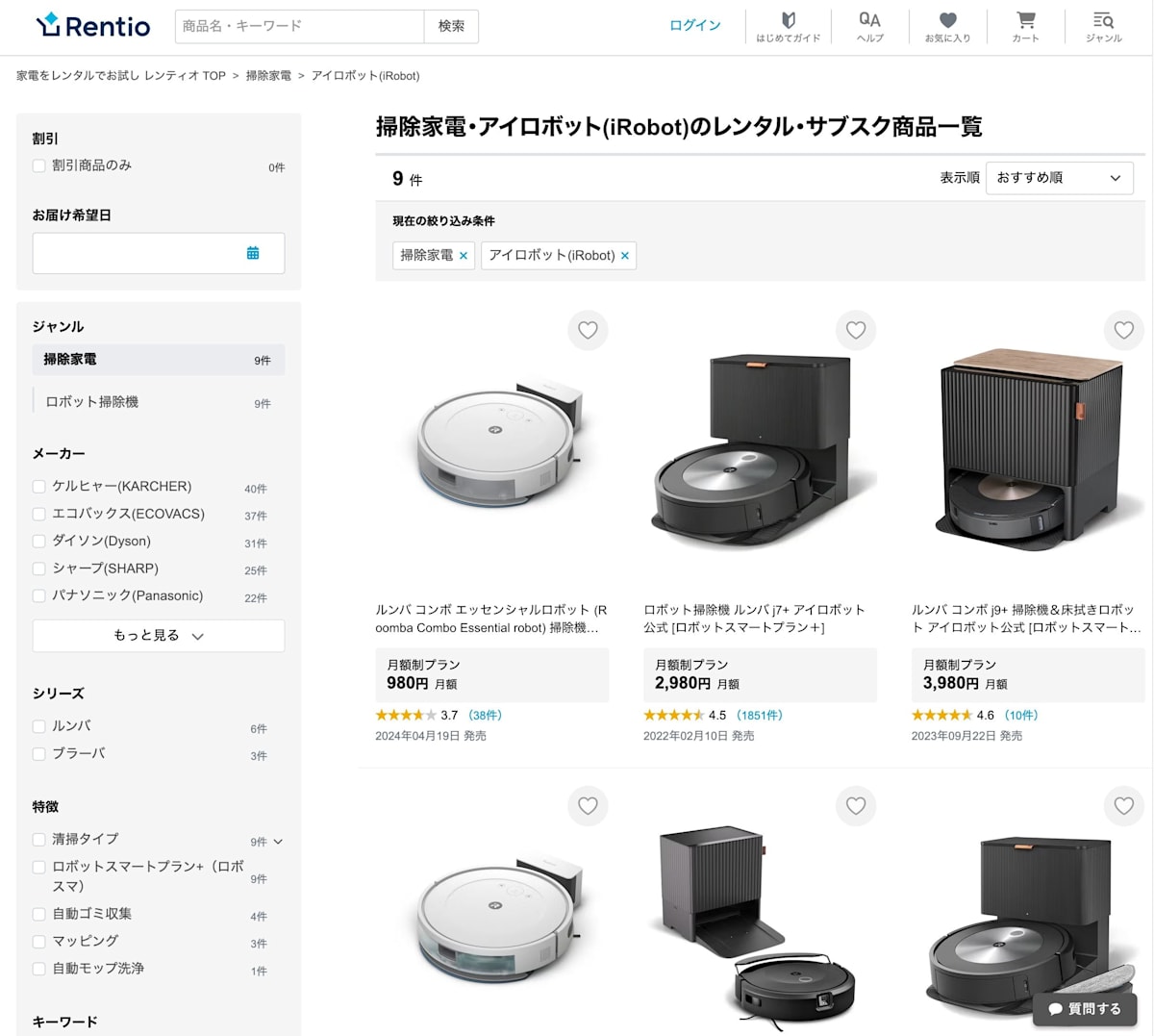Open the (38件) reviews link

(486, 716)
